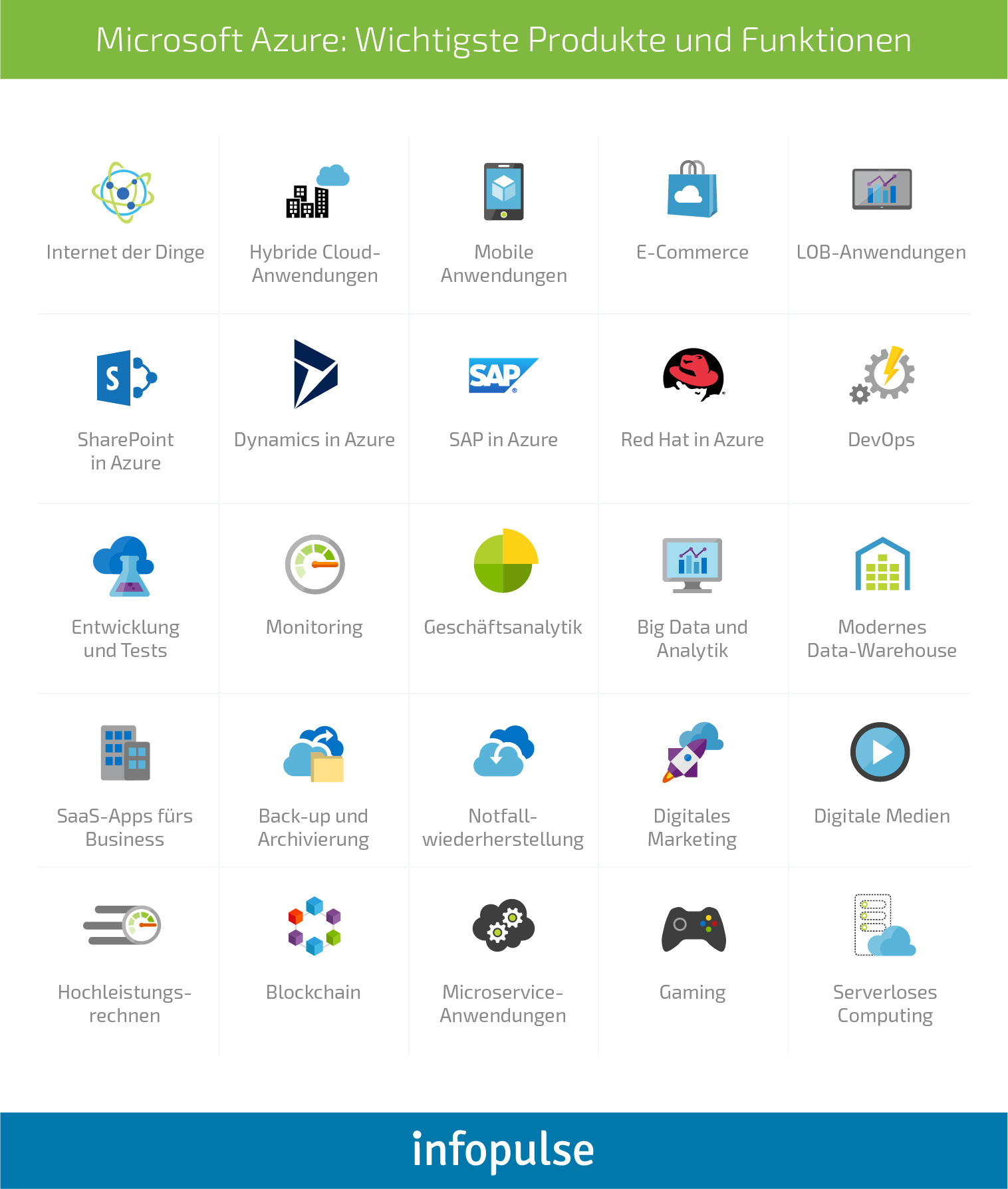Click the Digitales Marketing rocket icon
The height and width of the screenshot is (1189, 1008).
click(693, 752)
